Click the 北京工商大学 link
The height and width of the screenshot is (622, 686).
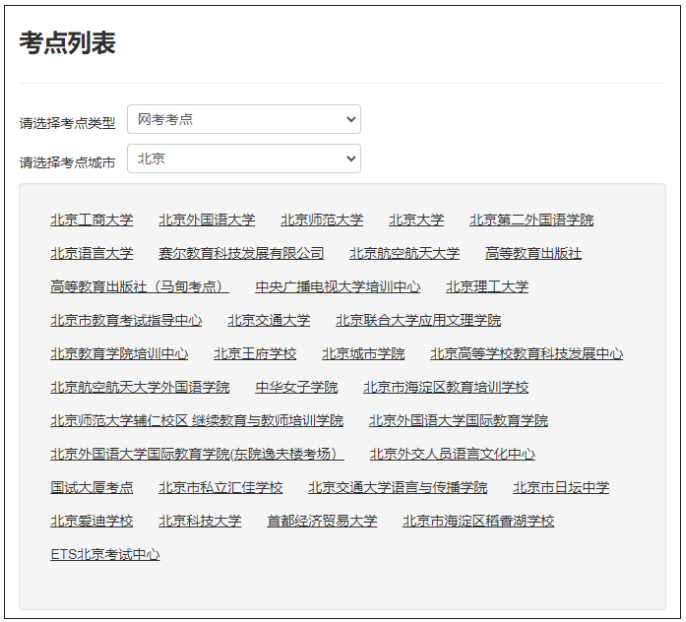click(91, 220)
